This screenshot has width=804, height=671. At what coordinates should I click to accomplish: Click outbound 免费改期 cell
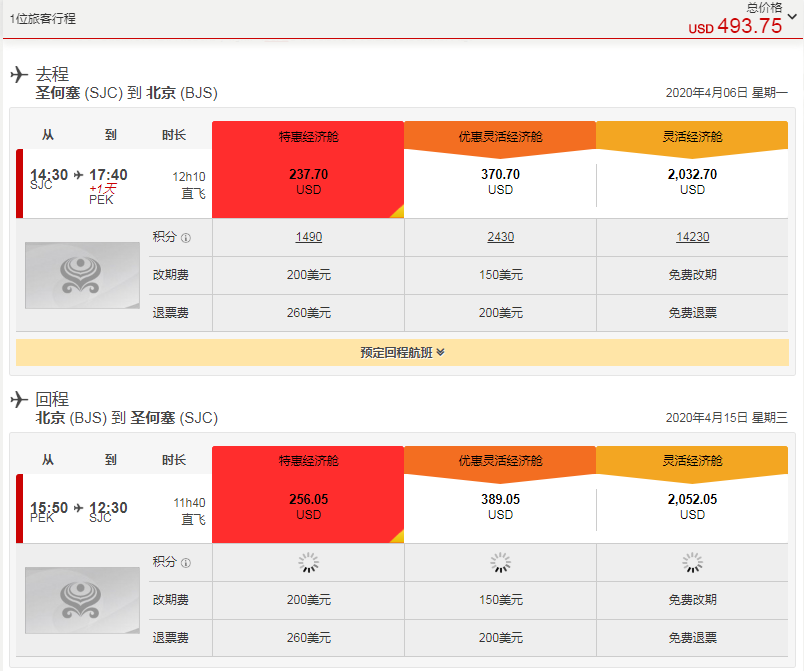pyautogui.click(x=692, y=275)
